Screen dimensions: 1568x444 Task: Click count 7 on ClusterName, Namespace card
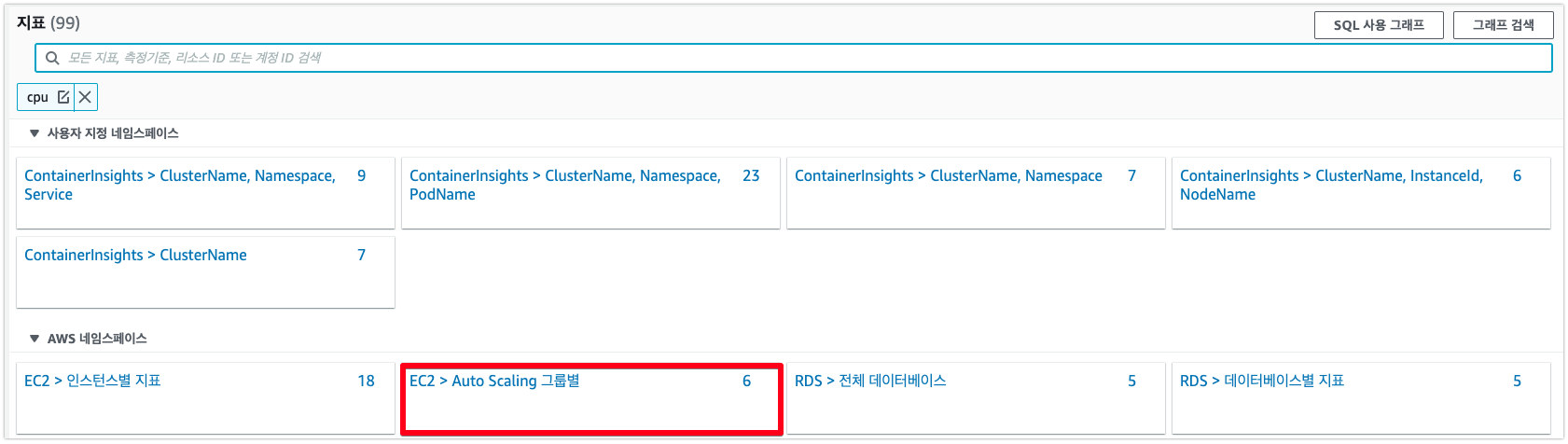point(1131,175)
